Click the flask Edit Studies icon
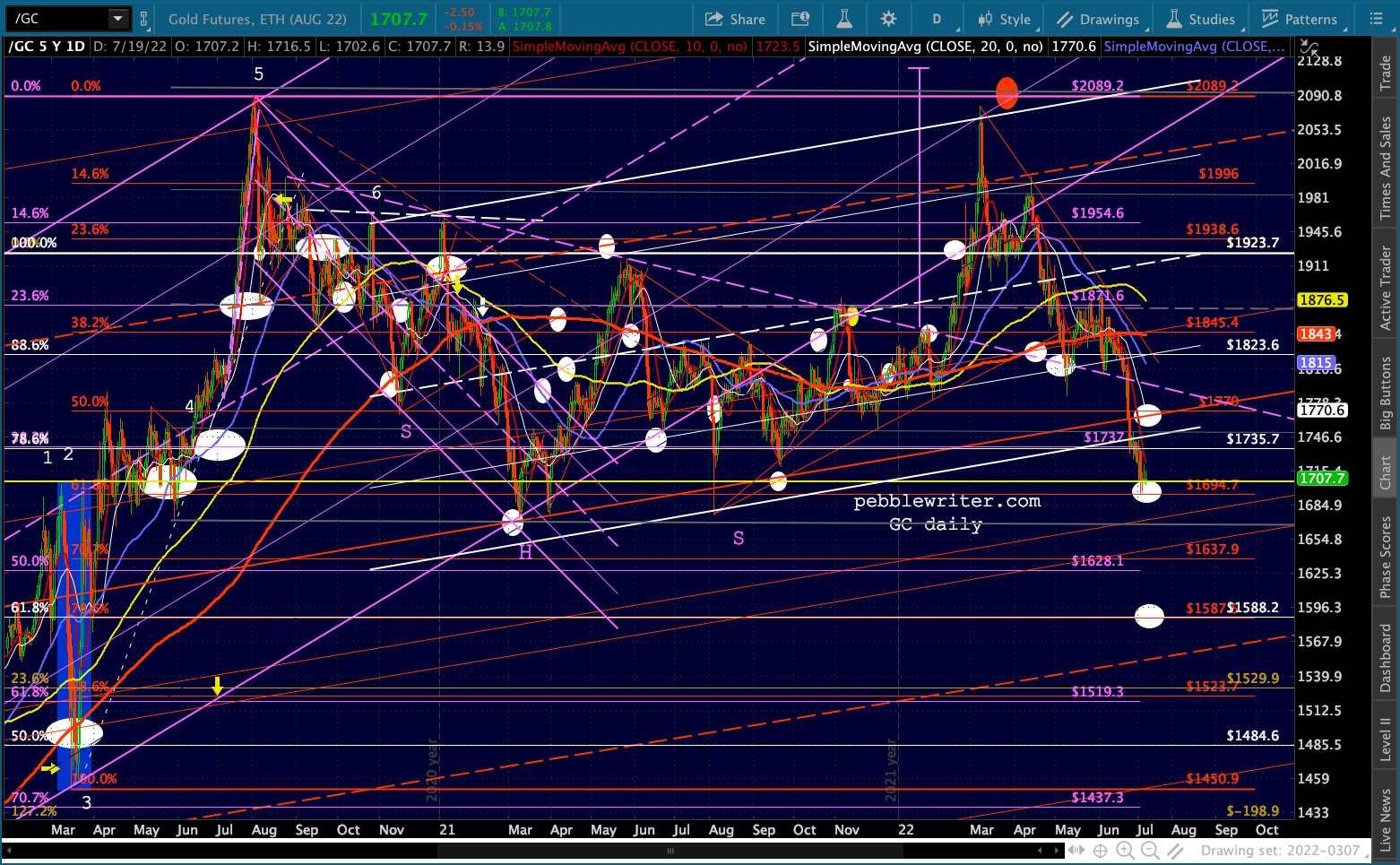 844,19
